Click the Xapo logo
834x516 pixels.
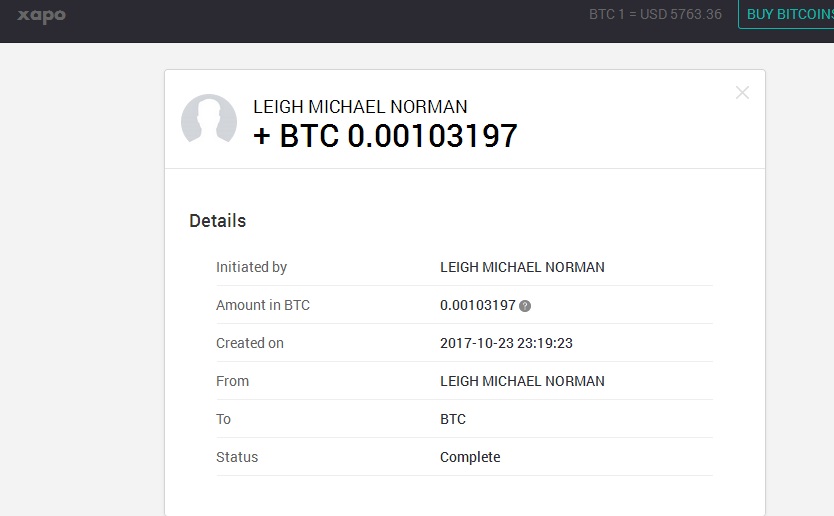coord(41,16)
